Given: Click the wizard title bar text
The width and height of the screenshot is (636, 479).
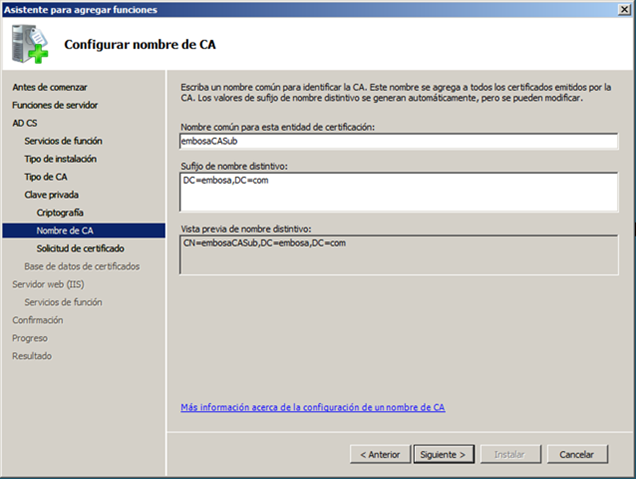Looking at the screenshot, I should click(x=79, y=9).
